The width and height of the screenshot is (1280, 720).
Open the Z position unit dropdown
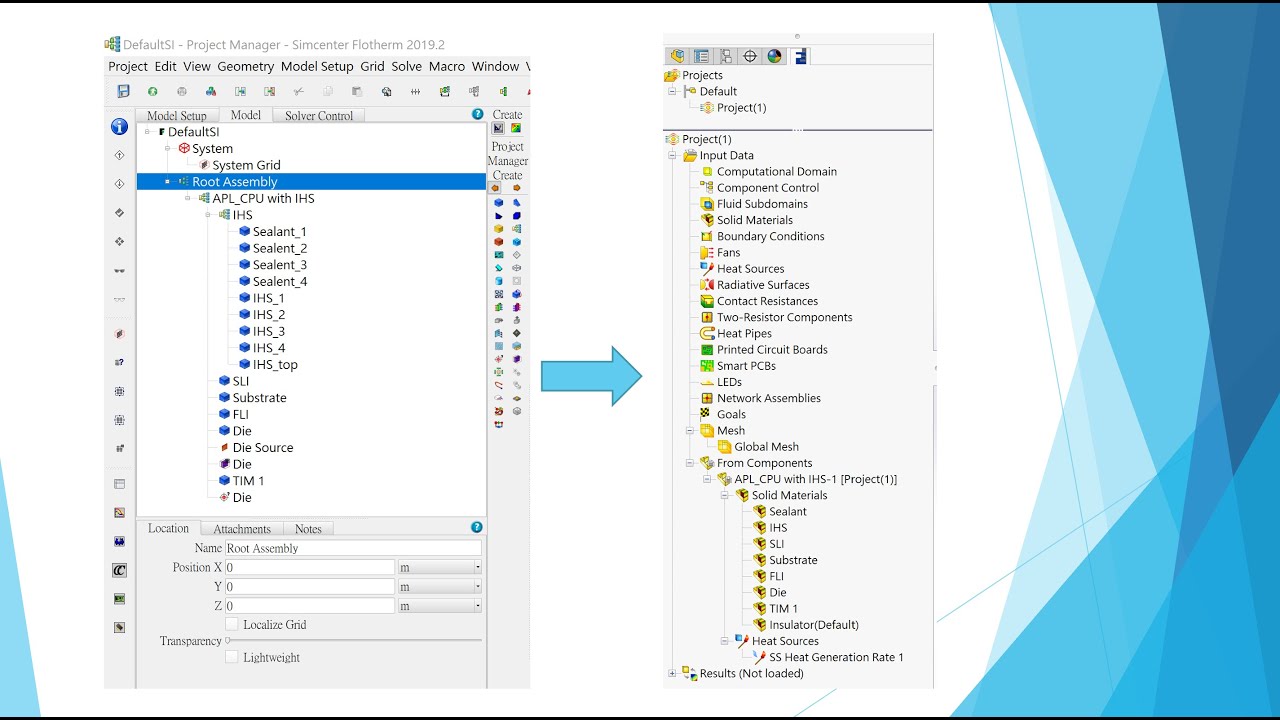click(440, 605)
